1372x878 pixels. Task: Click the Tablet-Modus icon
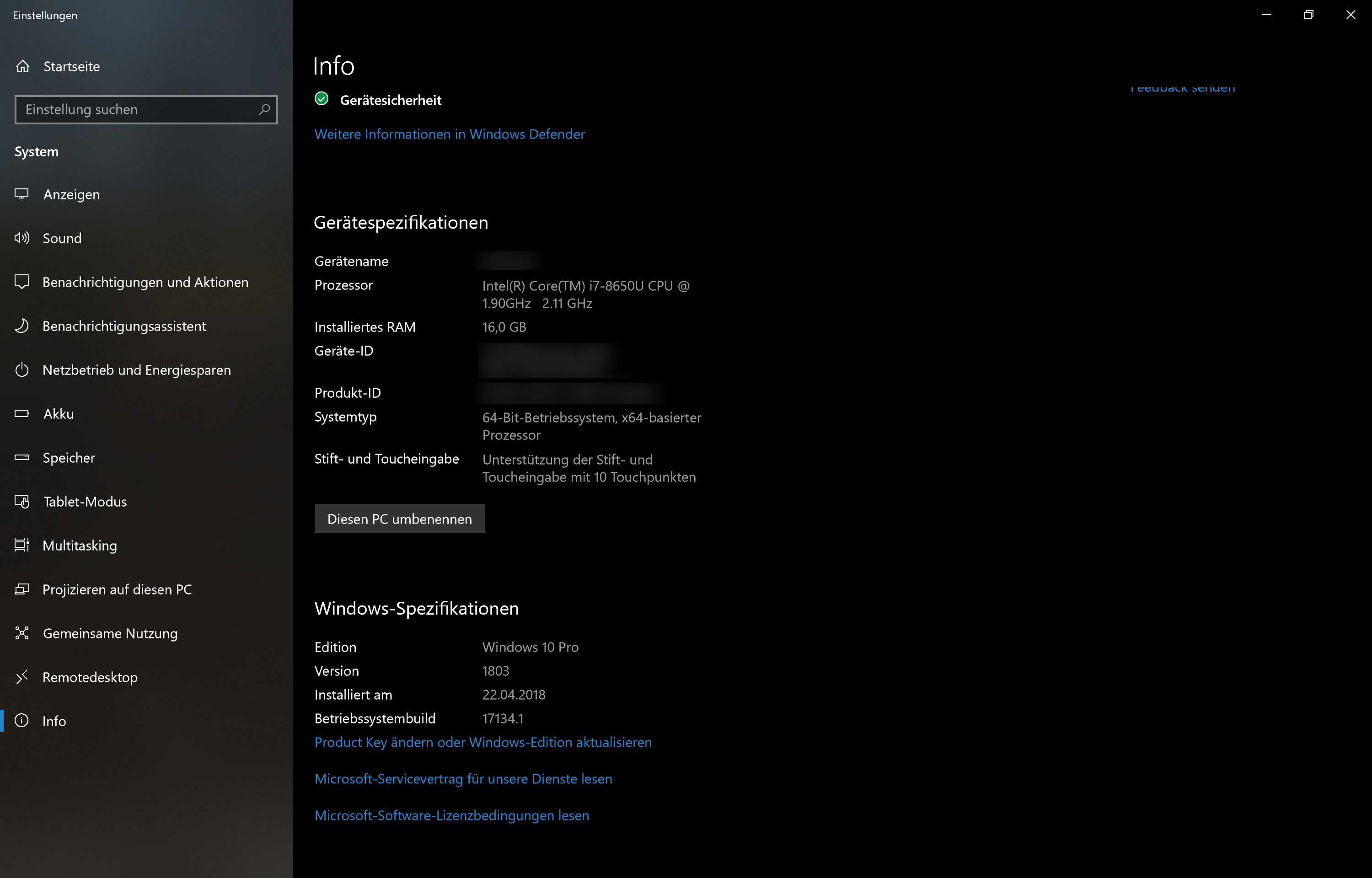(x=21, y=501)
